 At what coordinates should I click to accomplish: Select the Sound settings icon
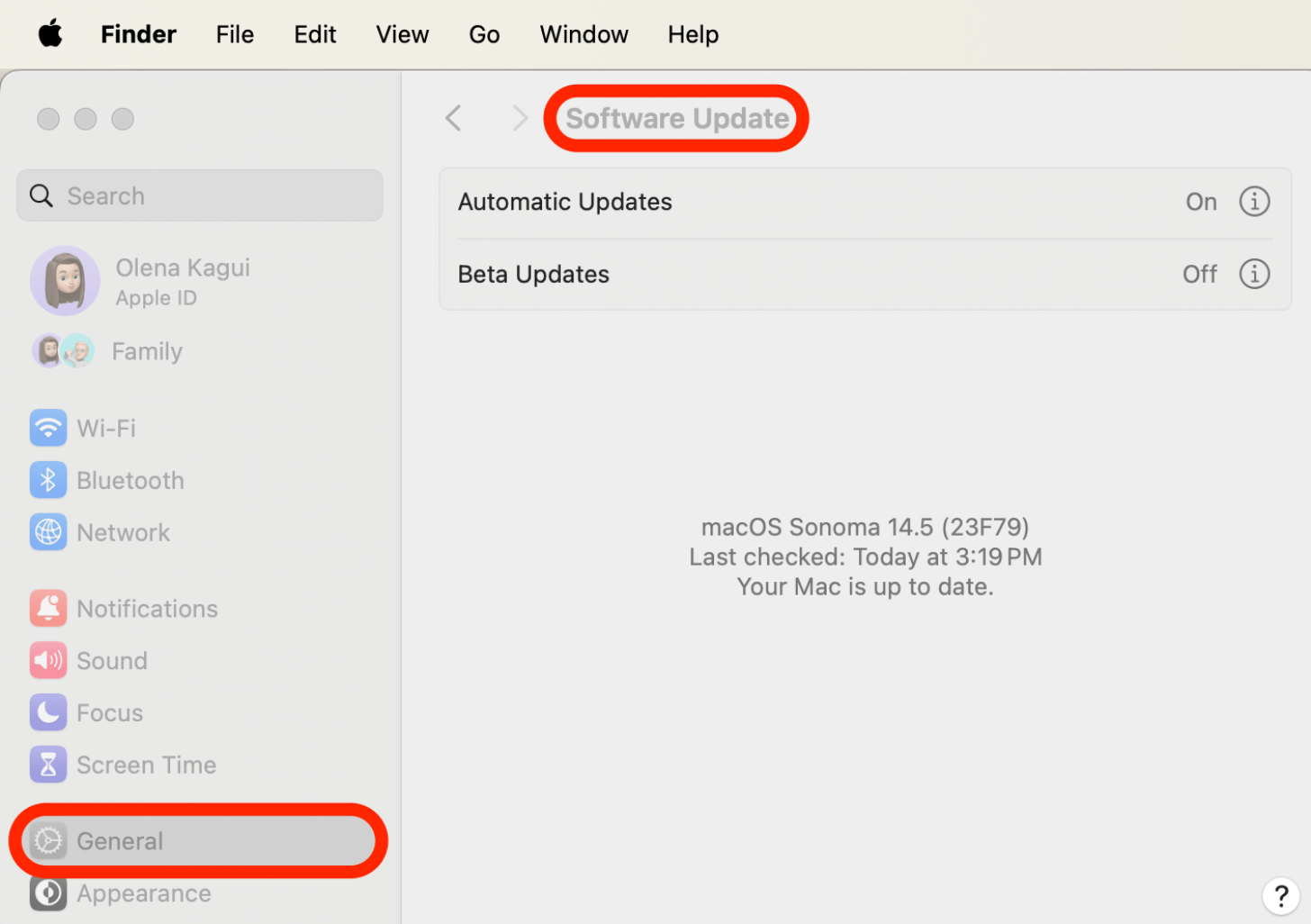tap(48, 660)
